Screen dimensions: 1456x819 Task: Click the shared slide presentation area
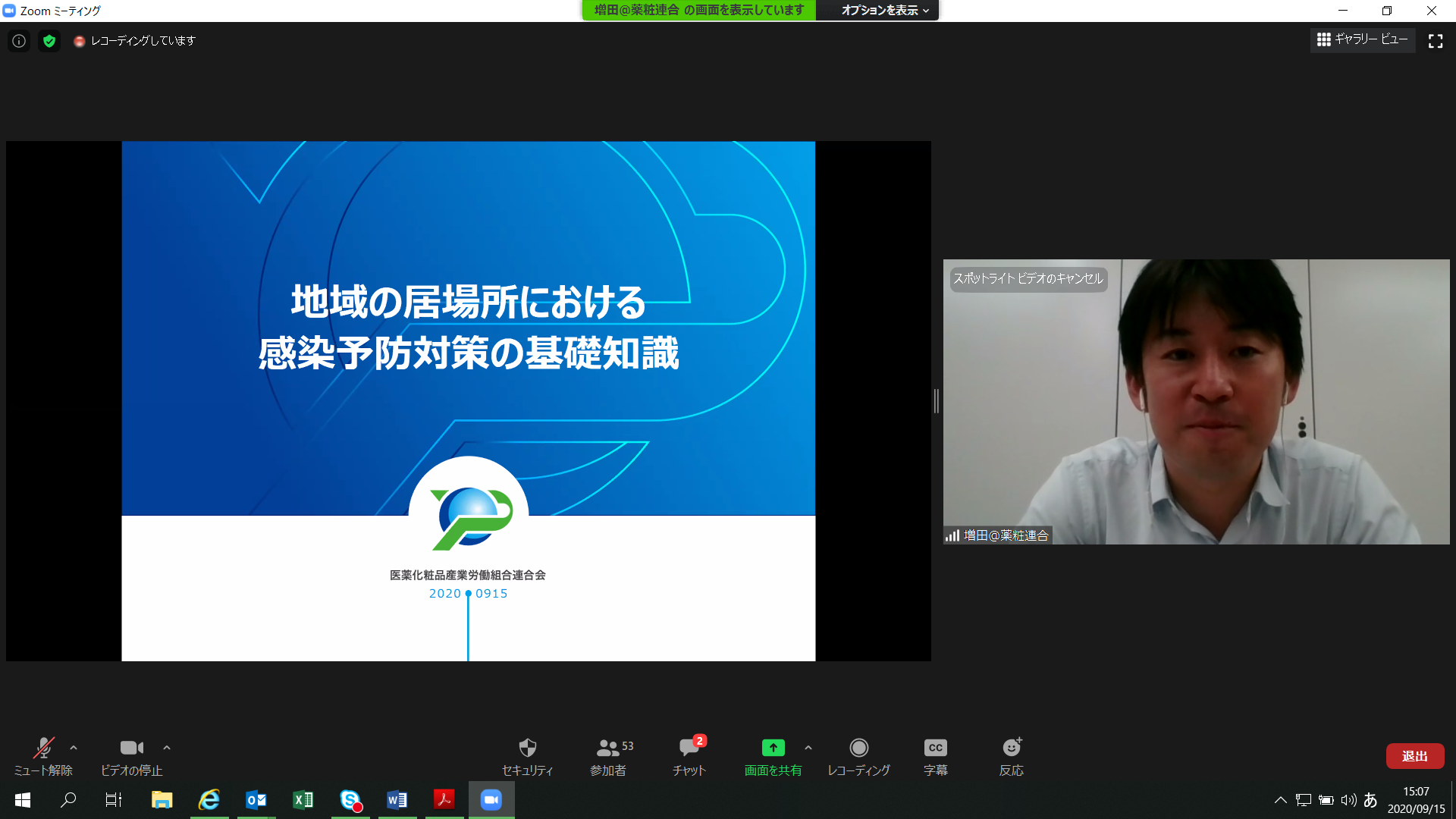[x=469, y=401]
